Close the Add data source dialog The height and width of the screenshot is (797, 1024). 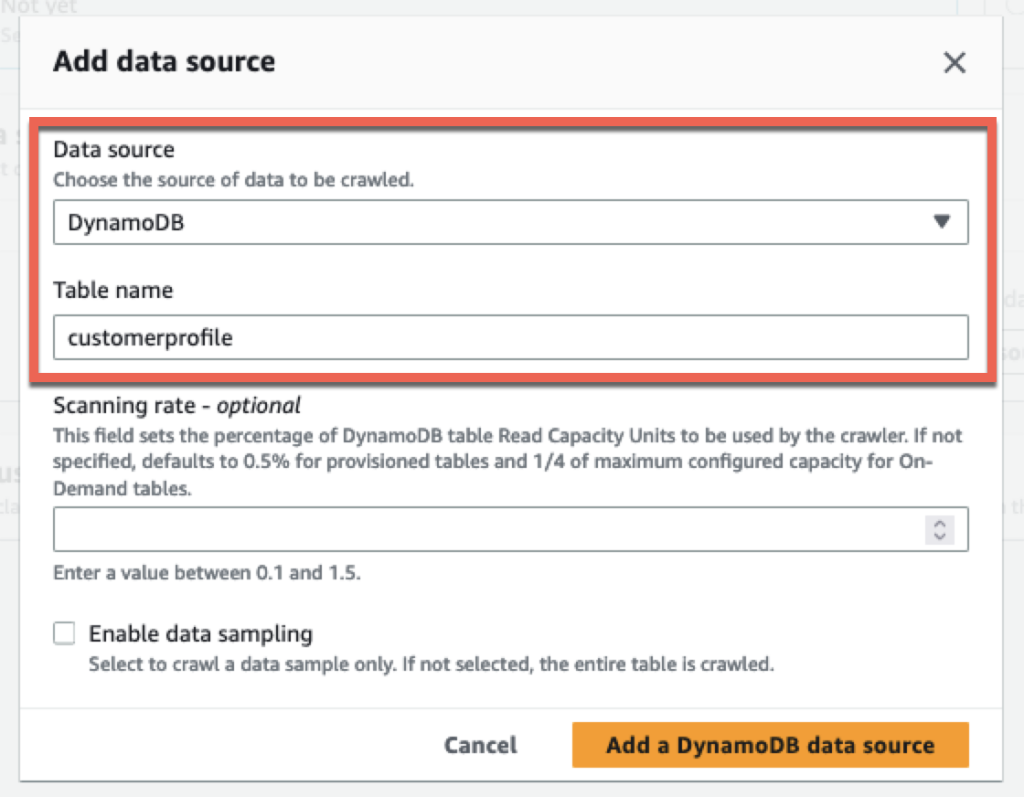point(955,63)
